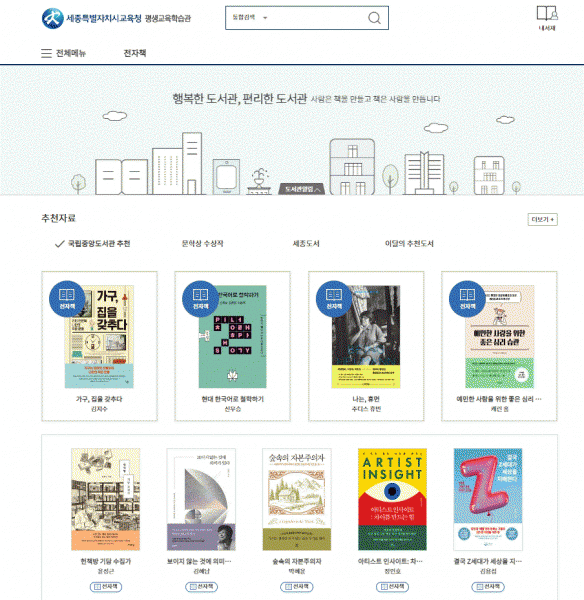This screenshot has height=600, width=584.
Task: Select the checked 국립중앙도서관 추천 tab
Action: pyautogui.click(x=93, y=244)
